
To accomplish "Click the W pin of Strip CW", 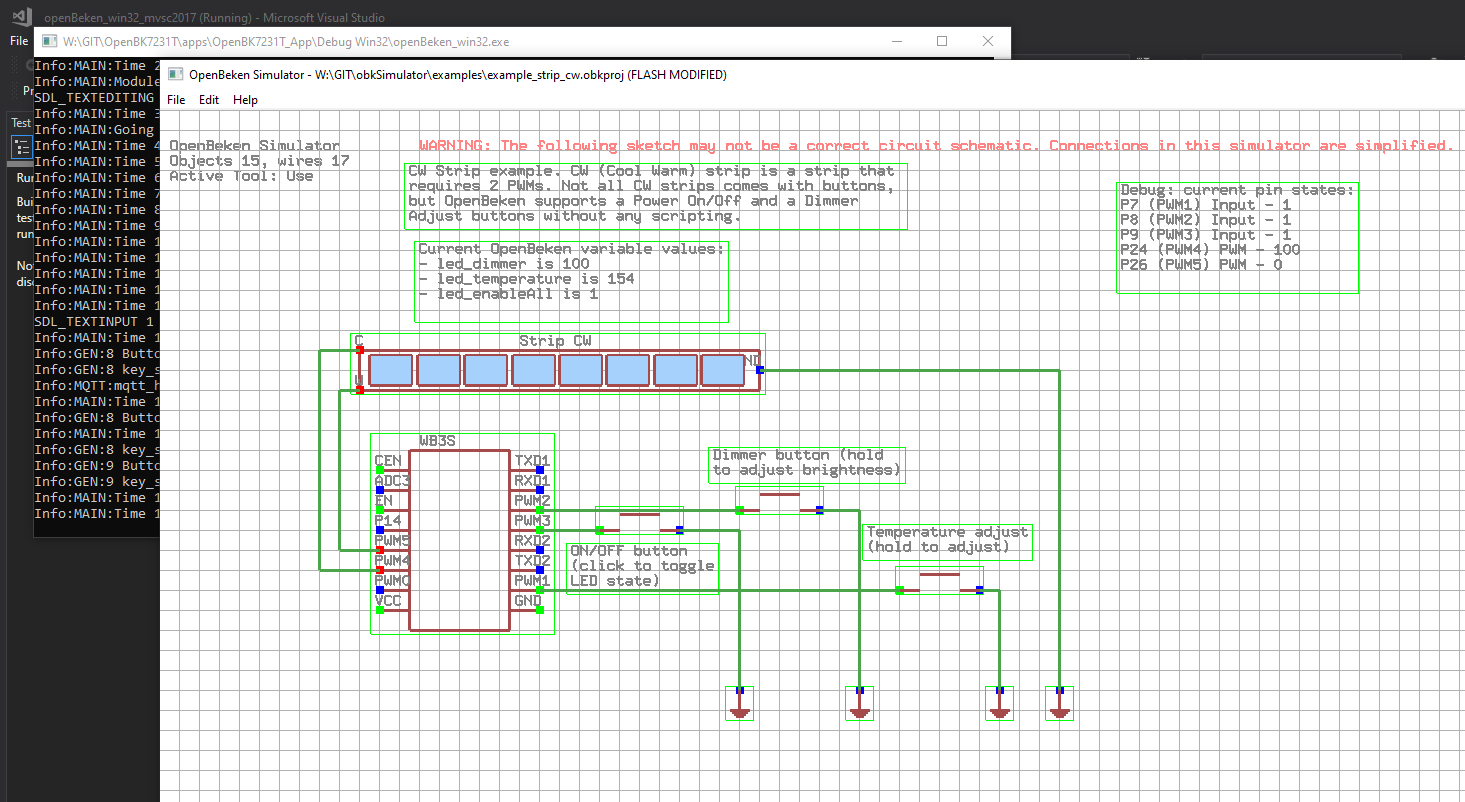I will pos(360,389).
